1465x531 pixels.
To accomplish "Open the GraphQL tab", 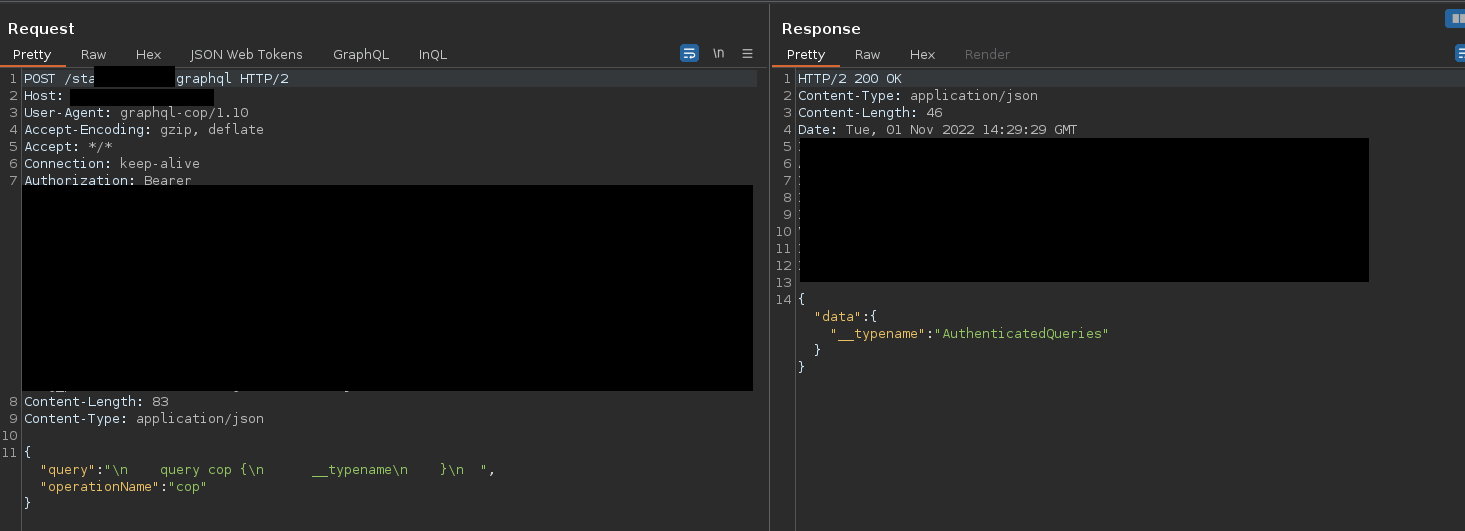I will [x=361, y=55].
